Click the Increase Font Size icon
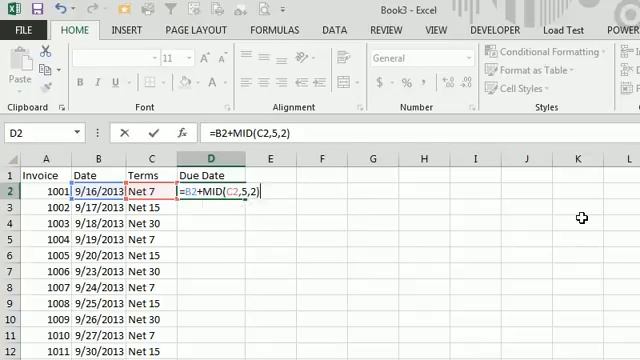Image resolution: width=640 pixels, height=360 pixels. tap(205, 58)
